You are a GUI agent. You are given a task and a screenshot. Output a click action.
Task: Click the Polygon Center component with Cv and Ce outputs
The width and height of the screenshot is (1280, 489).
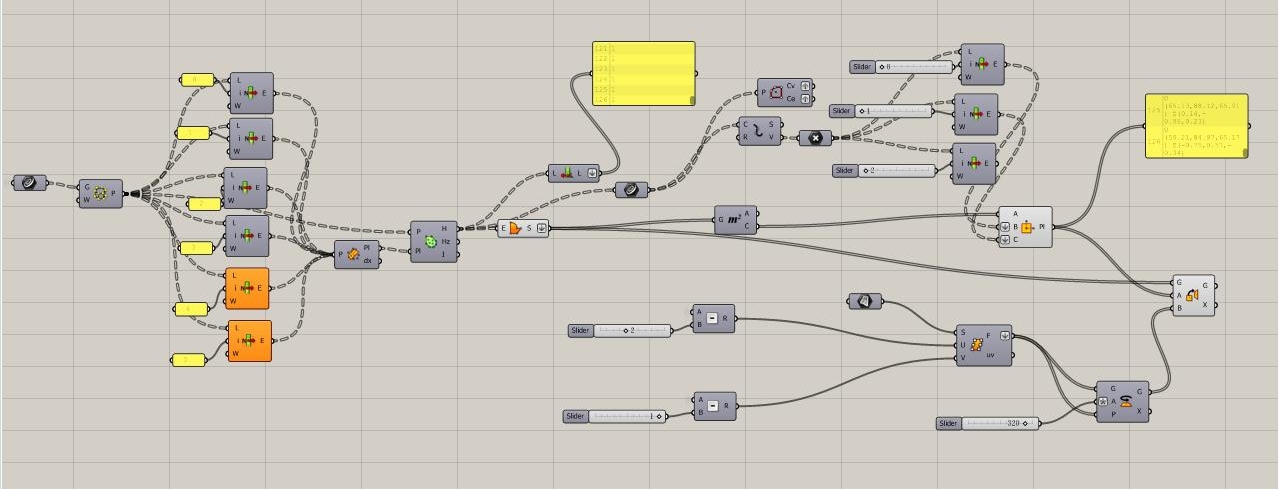(777, 92)
